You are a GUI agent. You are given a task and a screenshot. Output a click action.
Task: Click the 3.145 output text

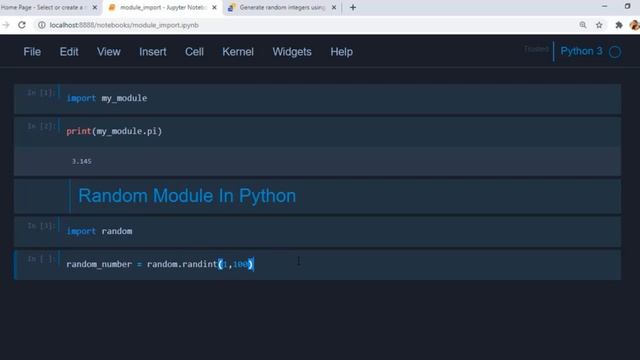tap(82, 161)
